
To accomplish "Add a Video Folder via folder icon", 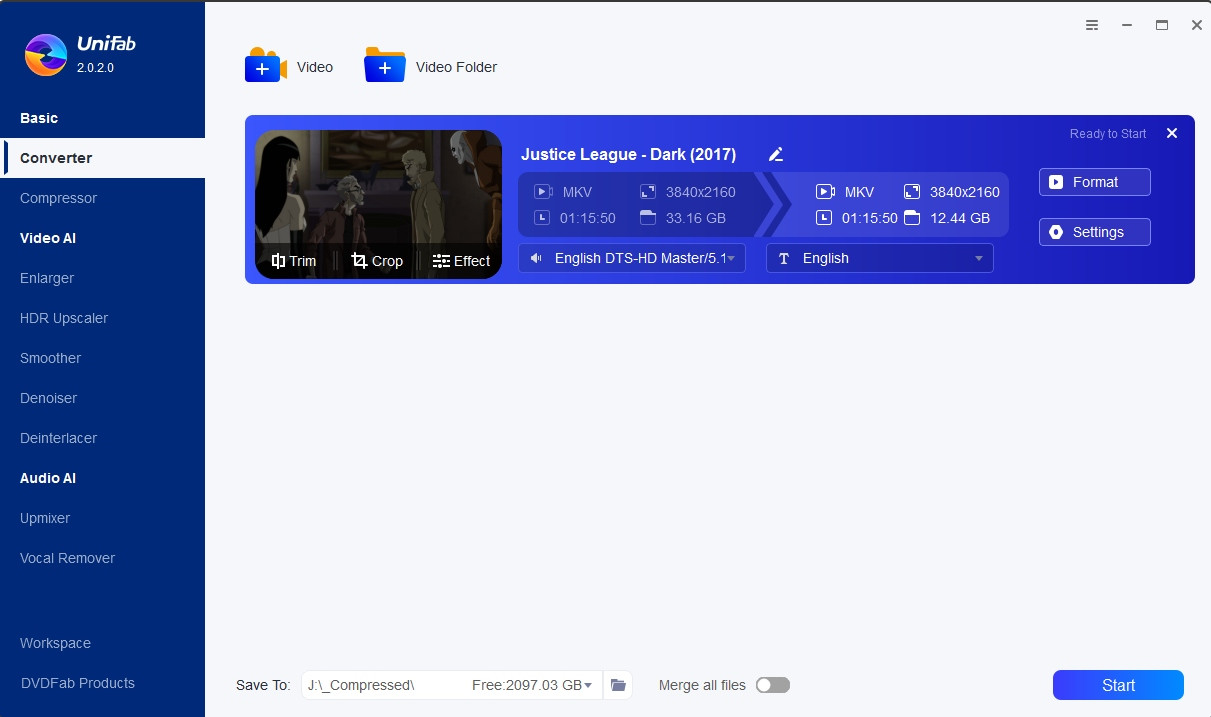I will [x=385, y=65].
